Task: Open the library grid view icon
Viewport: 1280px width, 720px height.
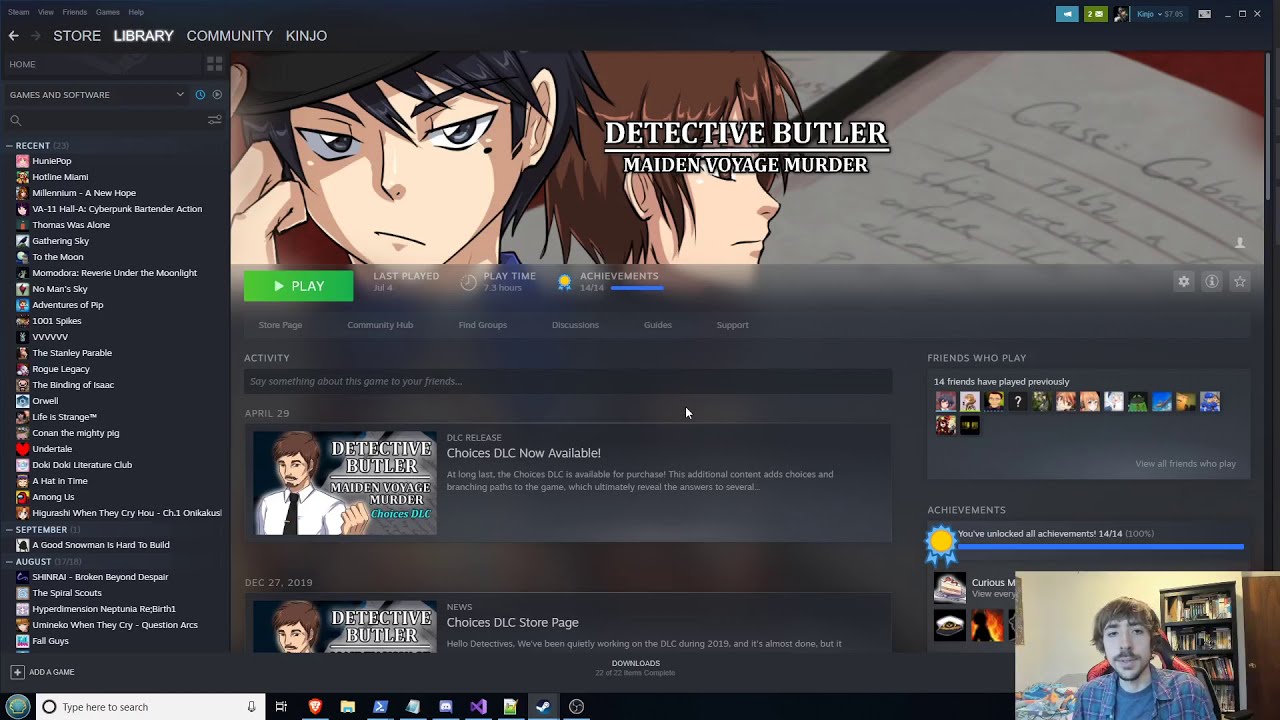Action: tap(214, 64)
